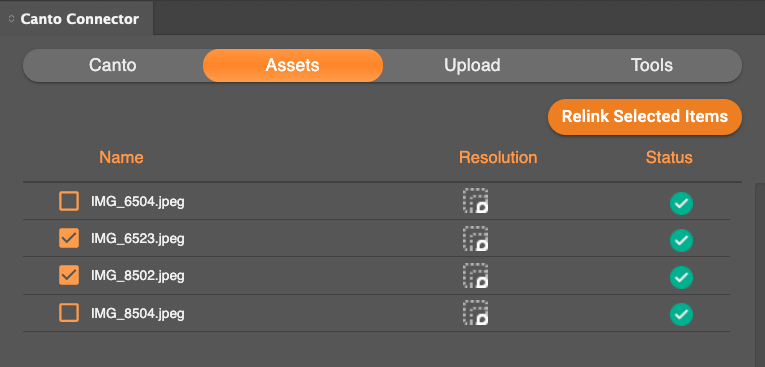Click Relink Selected Items button
Image resolution: width=765 pixels, height=367 pixels.
(644, 117)
